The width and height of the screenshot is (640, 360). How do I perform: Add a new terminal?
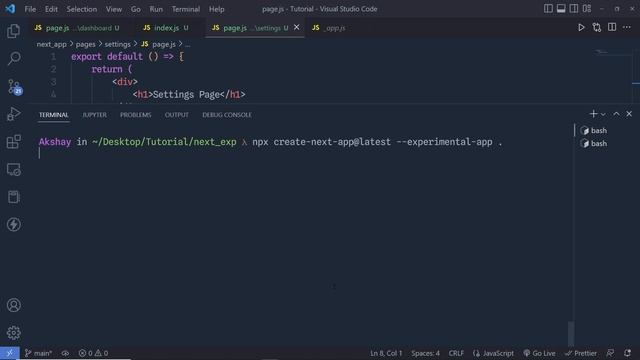coord(593,114)
